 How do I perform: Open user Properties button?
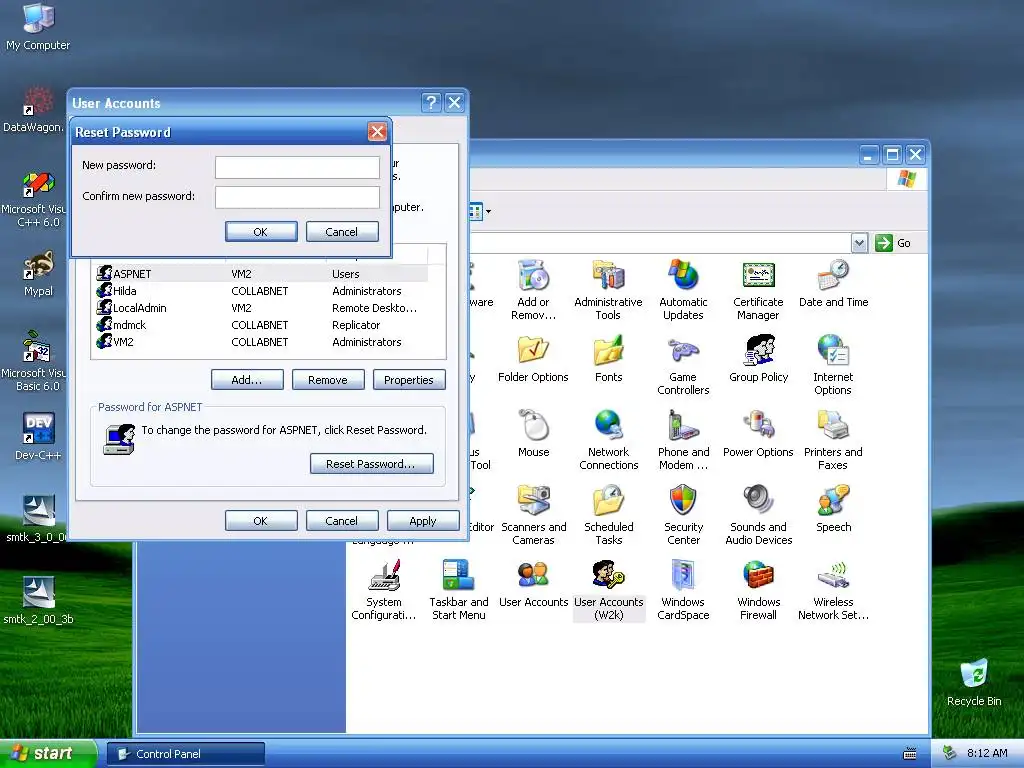(x=409, y=379)
